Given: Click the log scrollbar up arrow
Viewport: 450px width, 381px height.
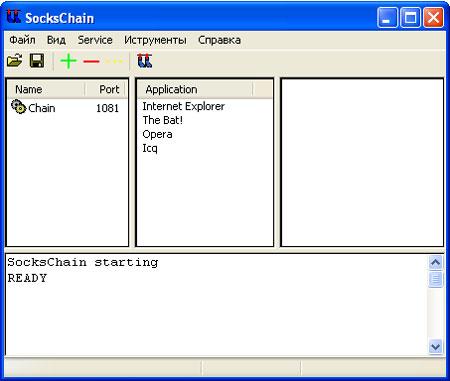Looking at the screenshot, I should point(435,263).
